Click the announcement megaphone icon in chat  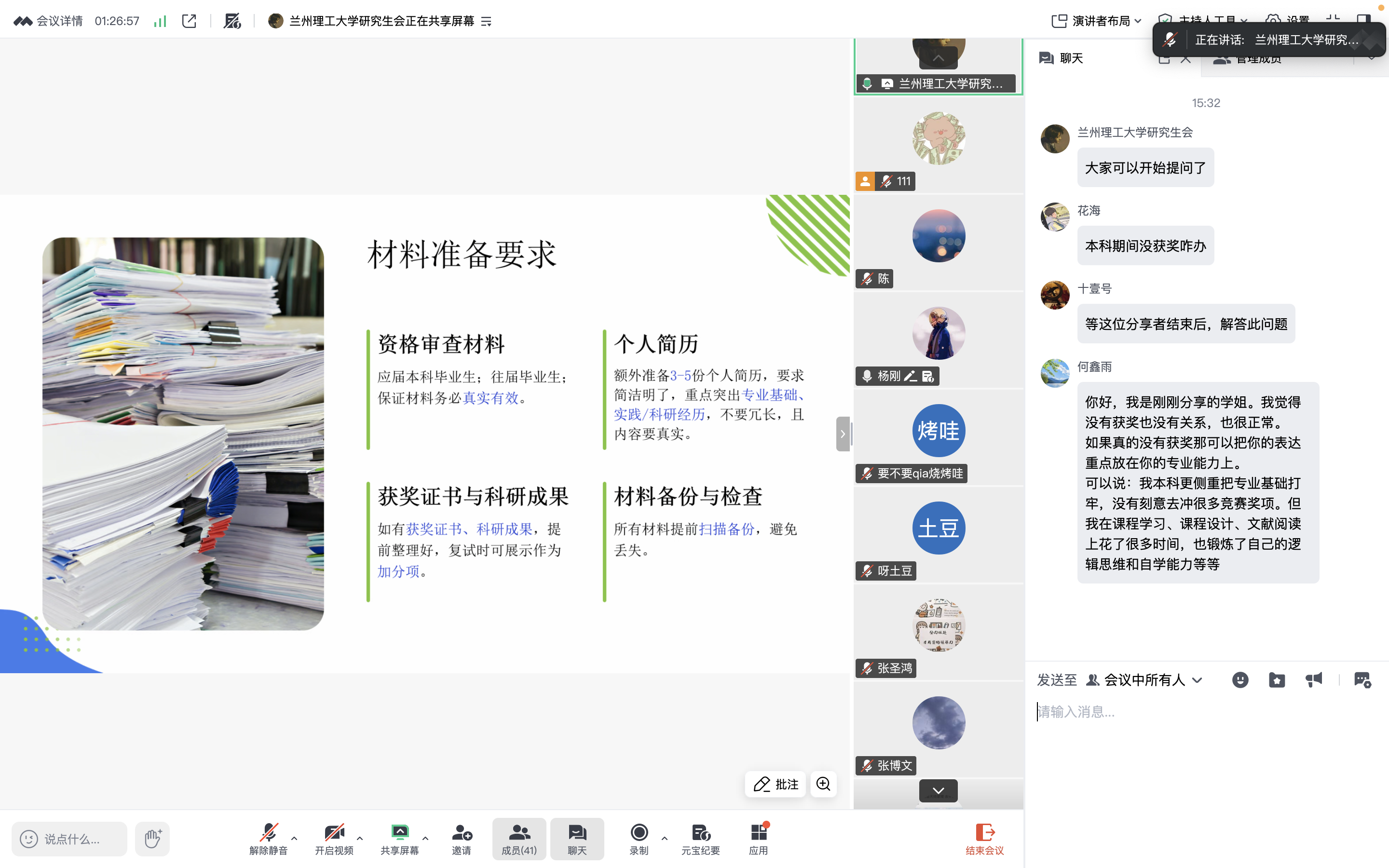(1314, 680)
